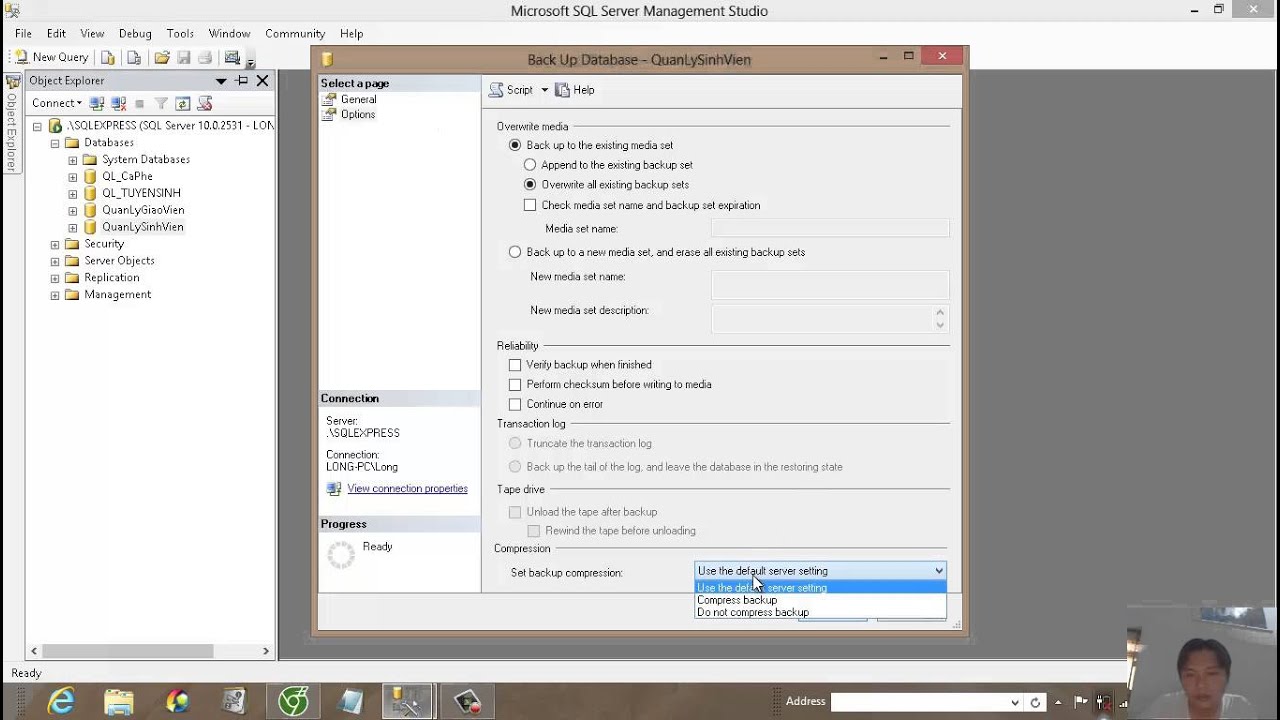Click the Filter funnel icon in Object Explorer

(161, 103)
